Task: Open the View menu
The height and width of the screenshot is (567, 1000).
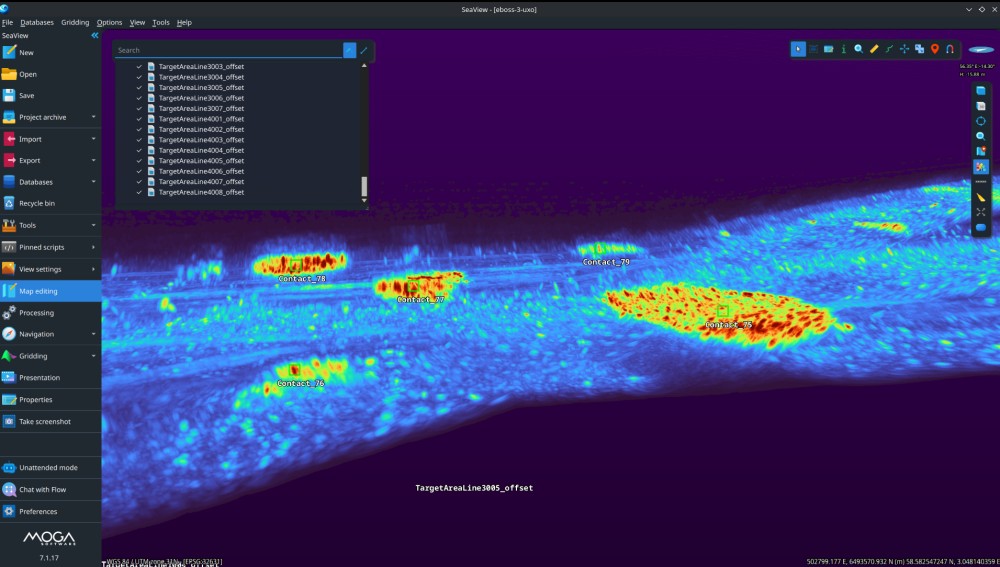Action: (137, 22)
